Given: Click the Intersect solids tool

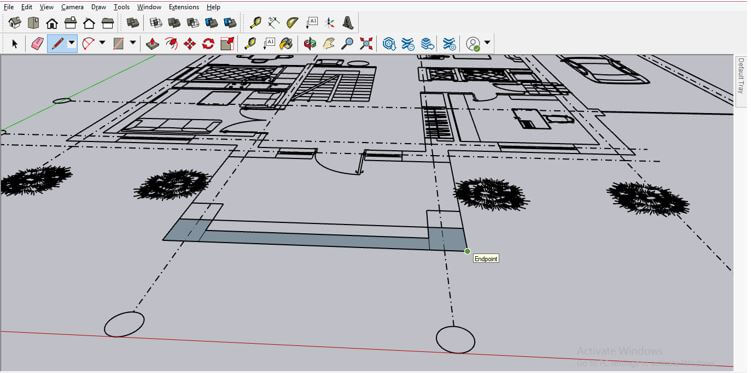Looking at the screenshot, I should (x=174, y=23).
